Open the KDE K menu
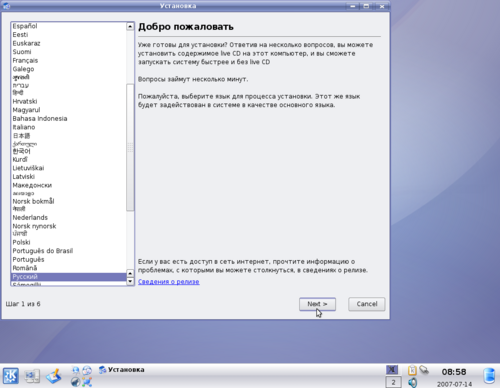Screen dimensions: 500x388 [x=11, y=376]
